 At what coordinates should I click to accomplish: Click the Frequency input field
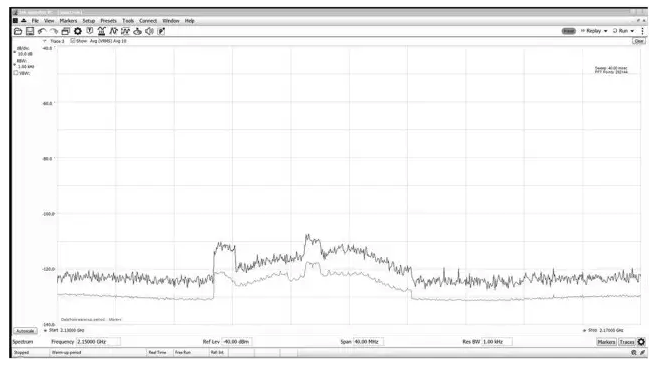coord(98,342)
